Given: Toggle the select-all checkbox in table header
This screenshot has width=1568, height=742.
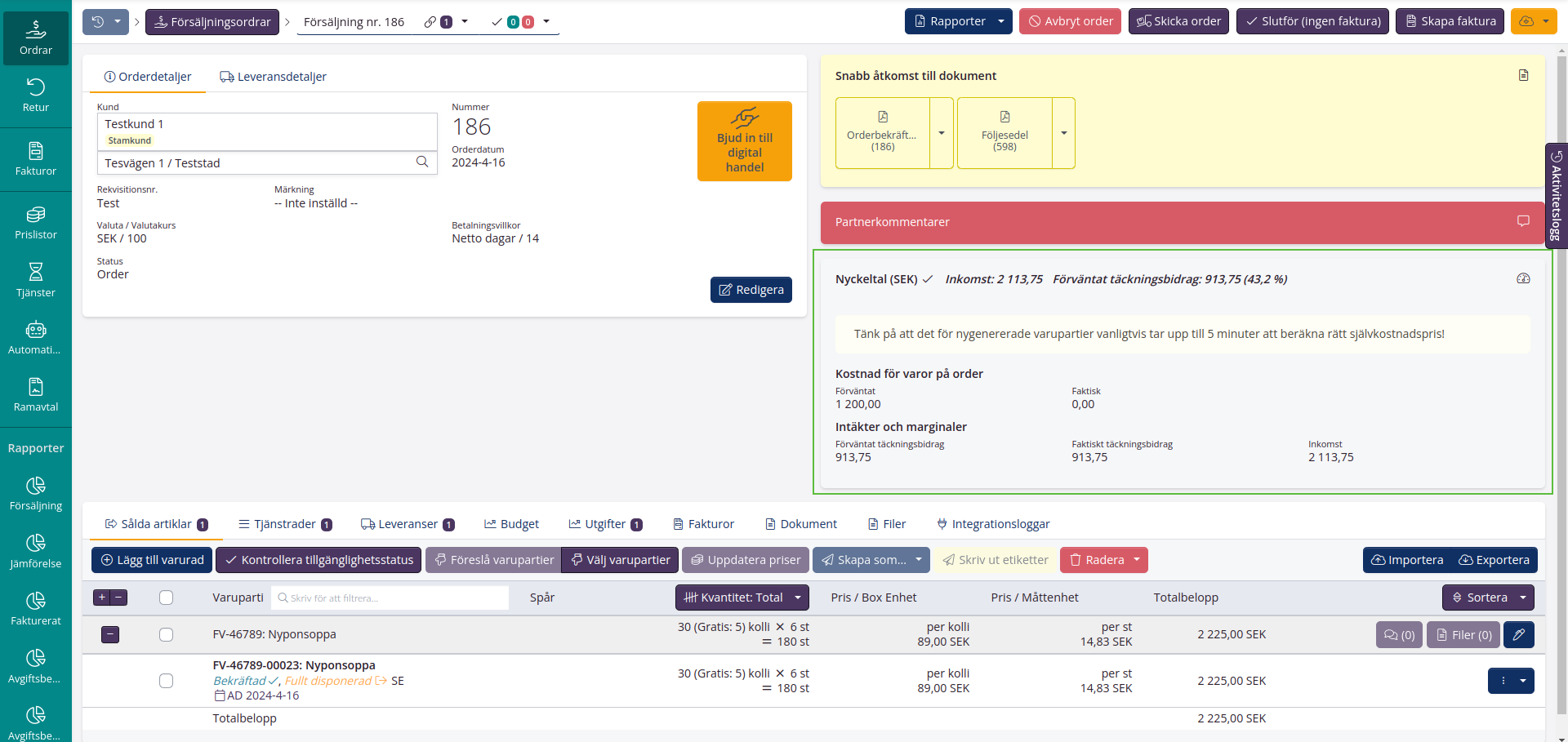Looking at the screenshot, I should 166,598.
